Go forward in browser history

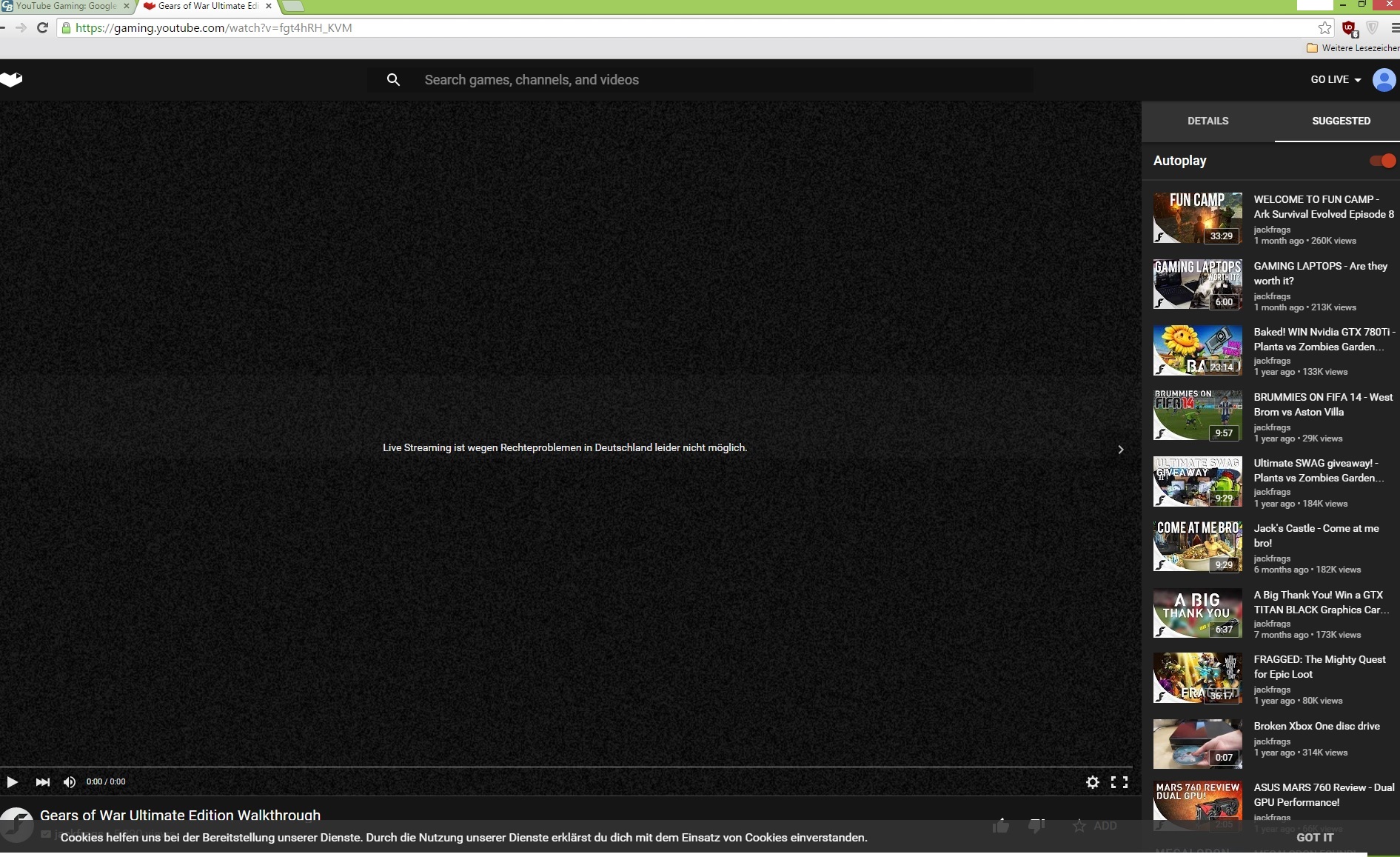tap(21, 28)
